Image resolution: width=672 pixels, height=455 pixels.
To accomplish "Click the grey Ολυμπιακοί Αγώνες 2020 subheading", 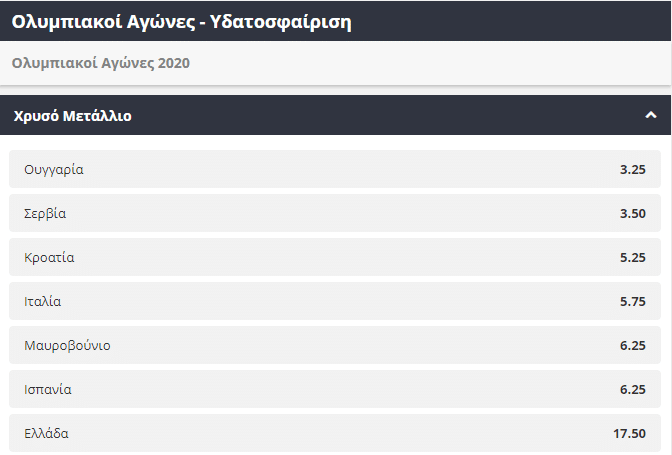I will pyautogui.click(x=101, y=63).
